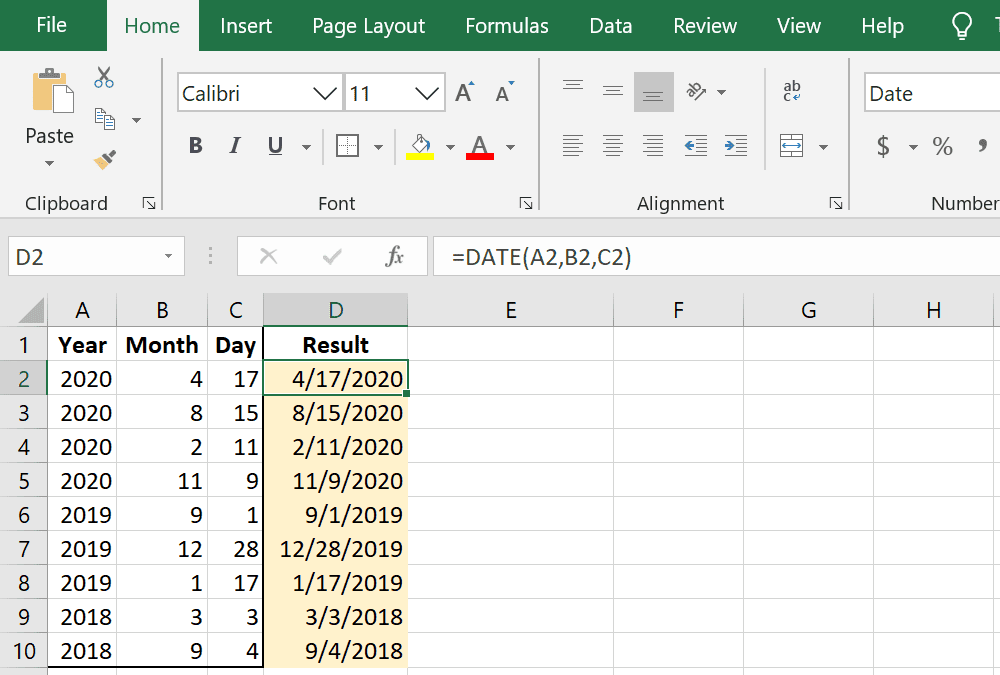This screenshot has height=675, width=1000.
Task: Click the Percent Style icon
Action: [x=942, y=147]
